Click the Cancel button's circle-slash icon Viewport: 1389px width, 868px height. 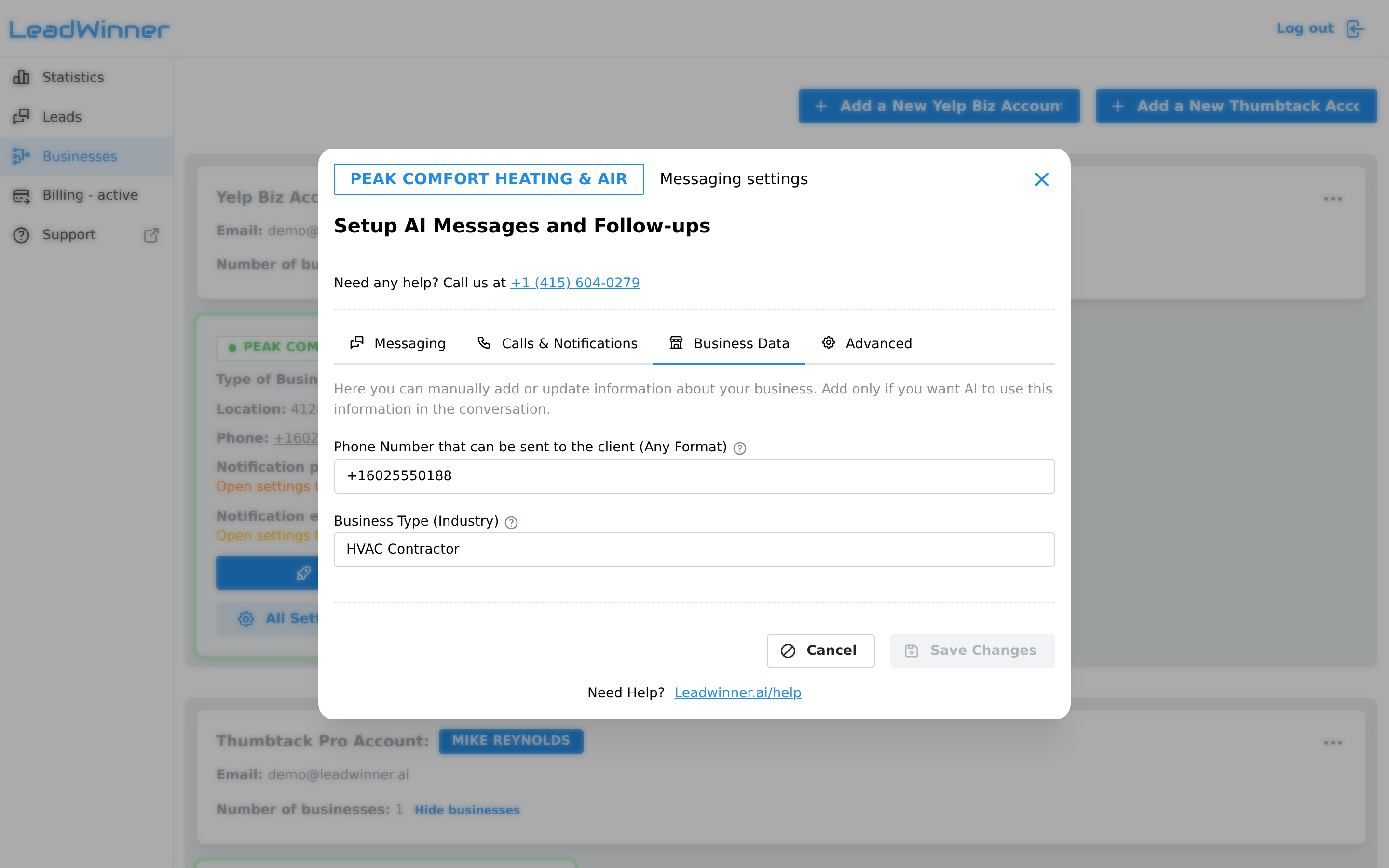(788, 651)
